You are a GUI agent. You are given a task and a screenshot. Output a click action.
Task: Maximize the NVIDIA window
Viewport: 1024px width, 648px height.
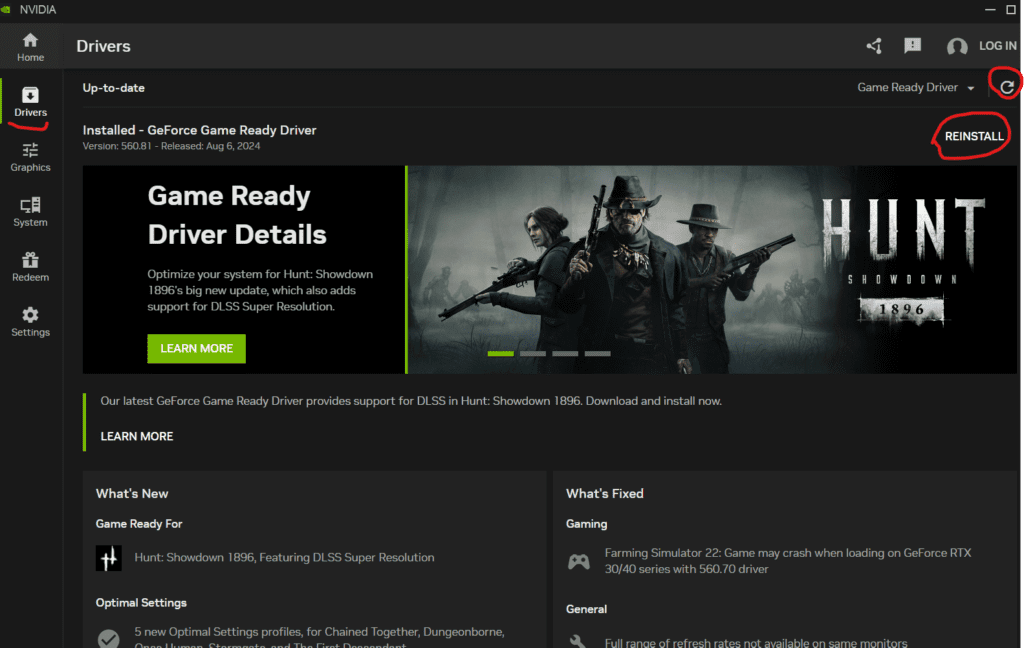click(x=1011, y=10)
